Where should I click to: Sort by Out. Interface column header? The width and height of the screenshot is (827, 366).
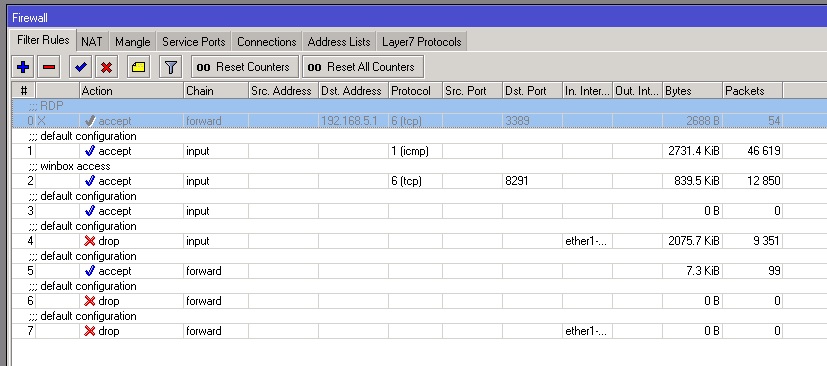tap(638, 91)
